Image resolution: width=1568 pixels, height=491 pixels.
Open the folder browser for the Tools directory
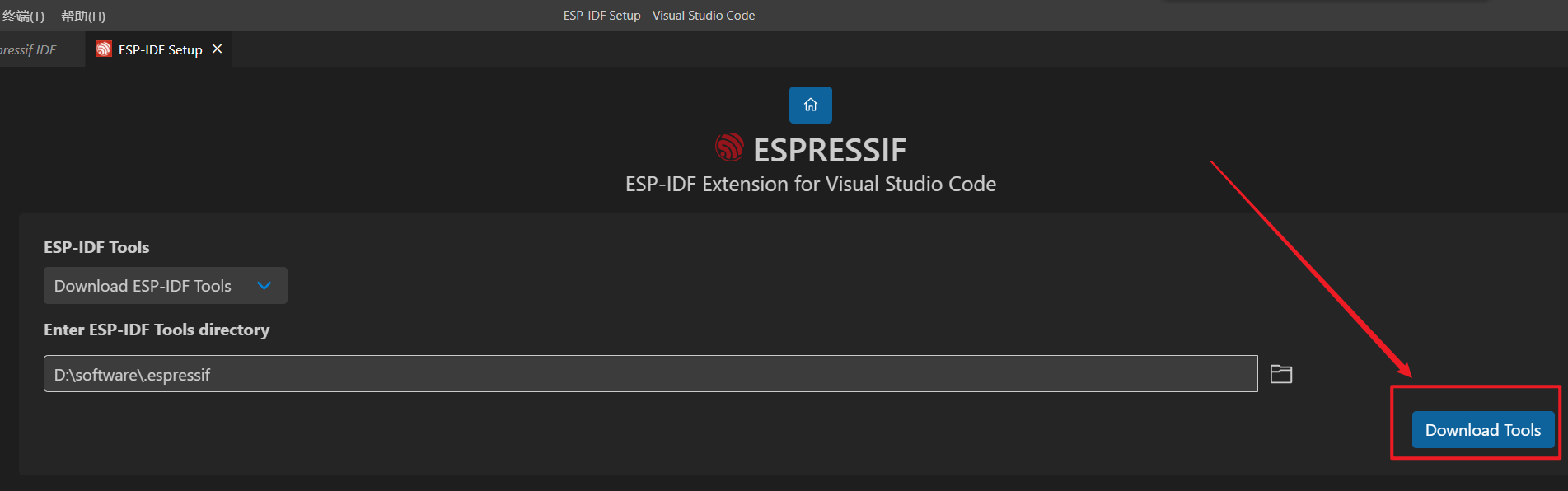1281,373
